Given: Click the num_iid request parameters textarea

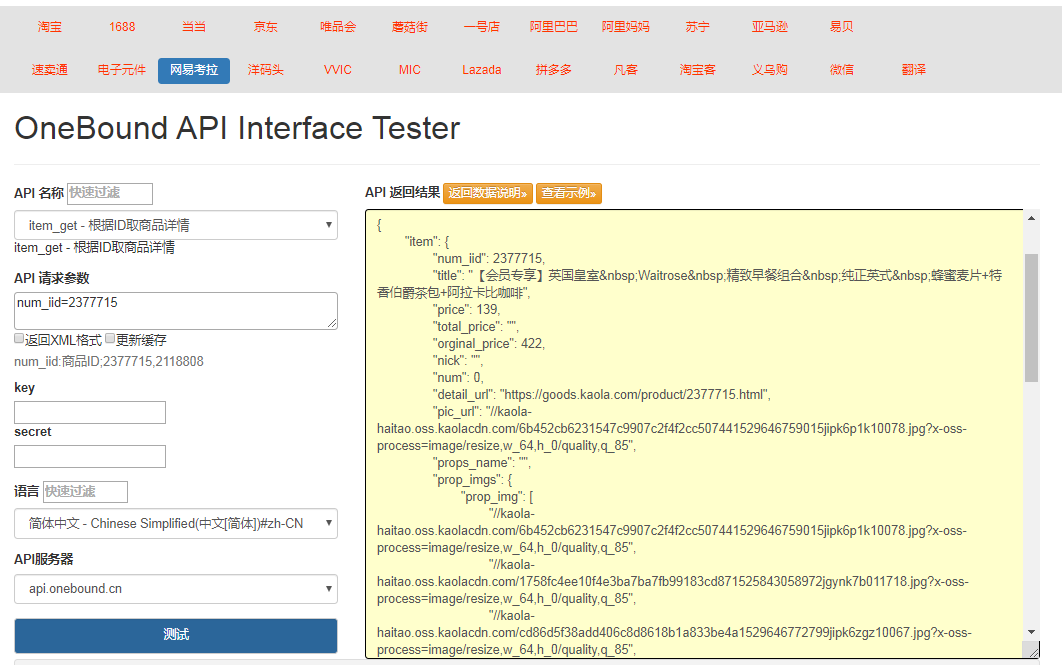Looking at the screenshot, I should 175,311.
